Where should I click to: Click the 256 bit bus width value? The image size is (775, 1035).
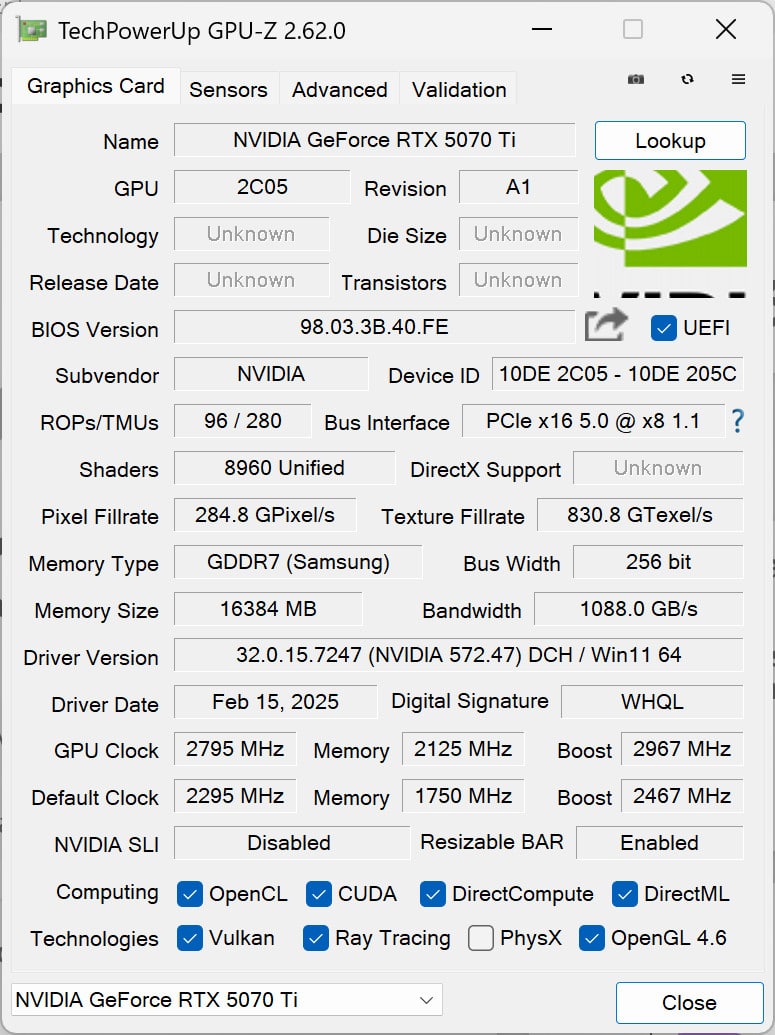pos(658,562)
